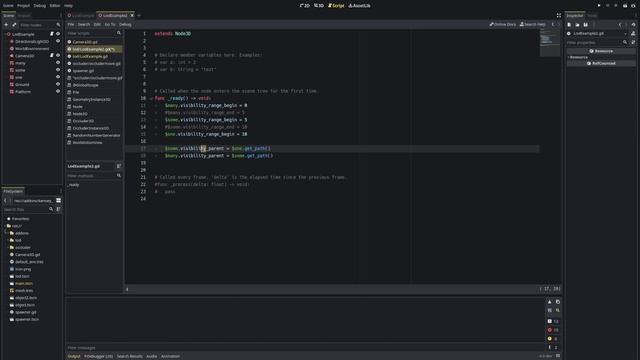
Task: Toggle alphabetical sorting of methods list
Action: click(x=119, y=166)
